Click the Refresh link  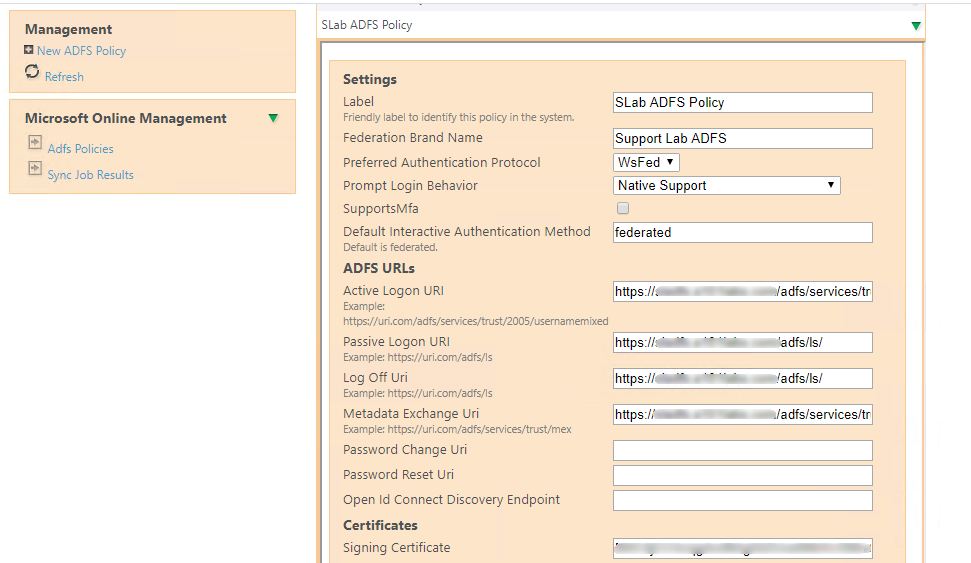point(64,77)
